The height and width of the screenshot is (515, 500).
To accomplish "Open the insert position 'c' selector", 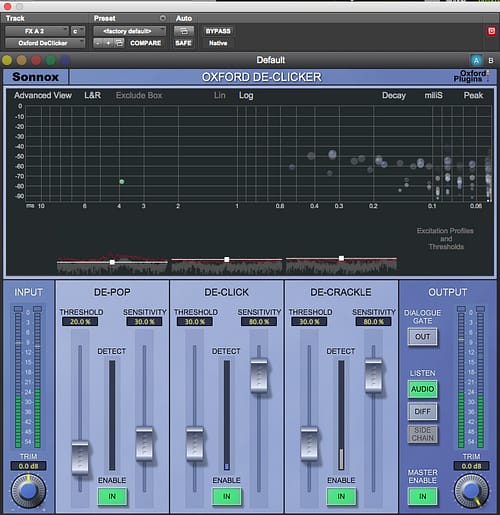I will [x=77, y=31].
